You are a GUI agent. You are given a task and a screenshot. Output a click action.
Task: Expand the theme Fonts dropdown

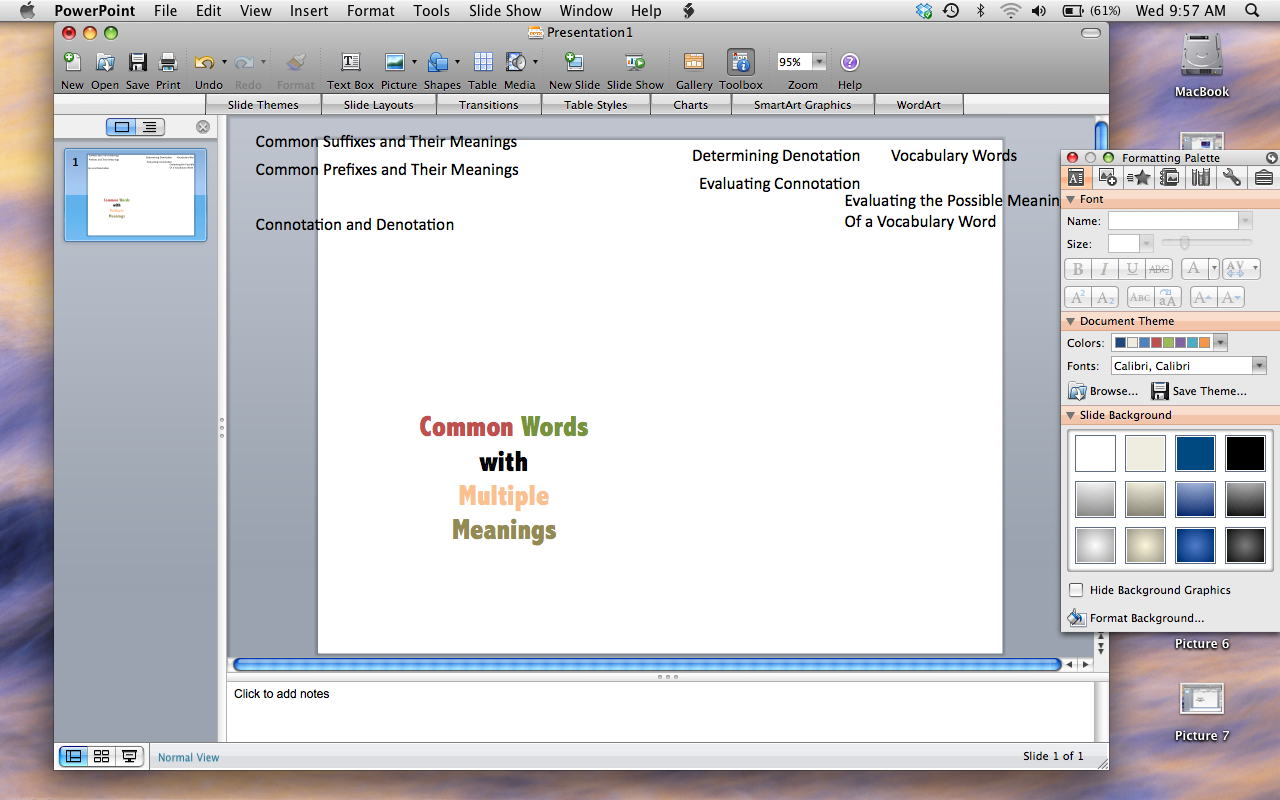coord(1259,366)
